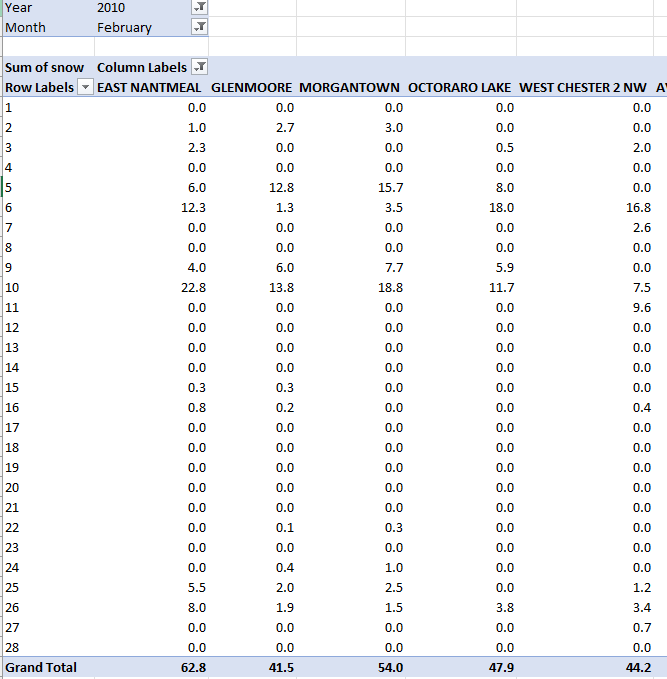The width and height of the screenshot is (667, 679).
Task: Select the EAST NANTMEAL column header
Action: pos(150,87)
